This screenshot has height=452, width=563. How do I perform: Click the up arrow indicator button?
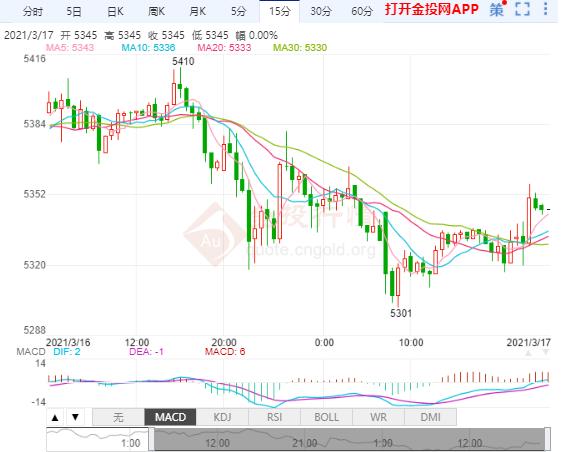coord(55,417)
